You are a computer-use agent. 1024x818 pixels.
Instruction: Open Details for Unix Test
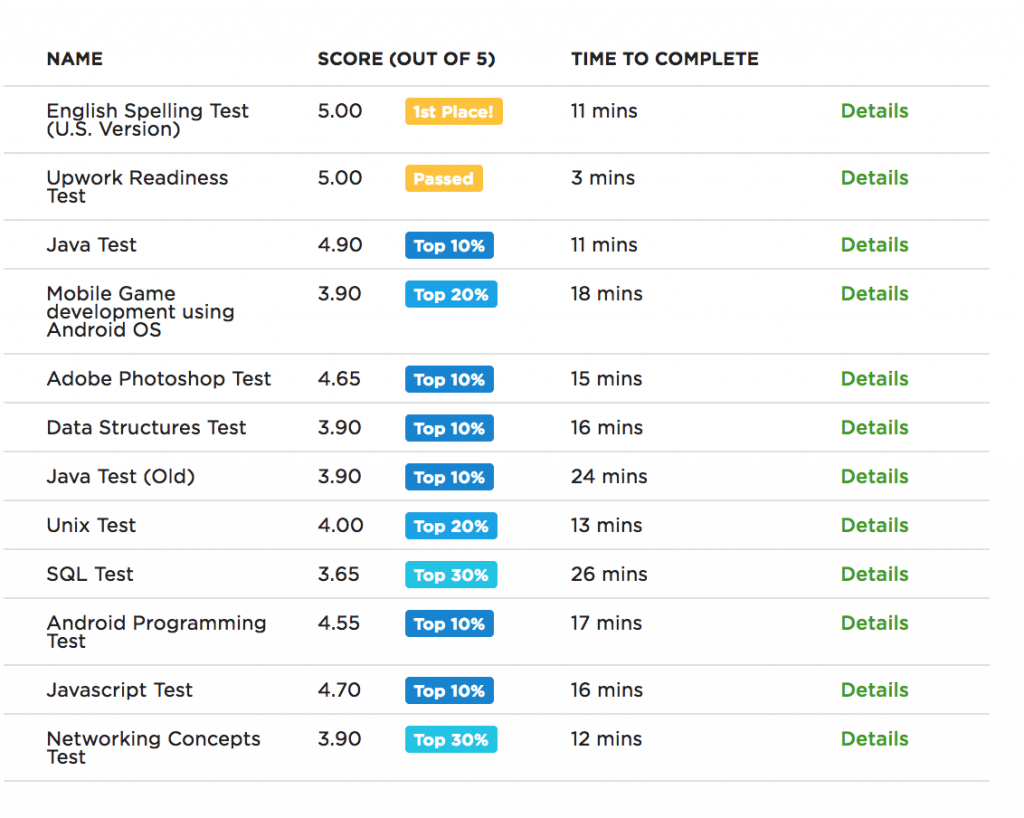pos(874,526)
